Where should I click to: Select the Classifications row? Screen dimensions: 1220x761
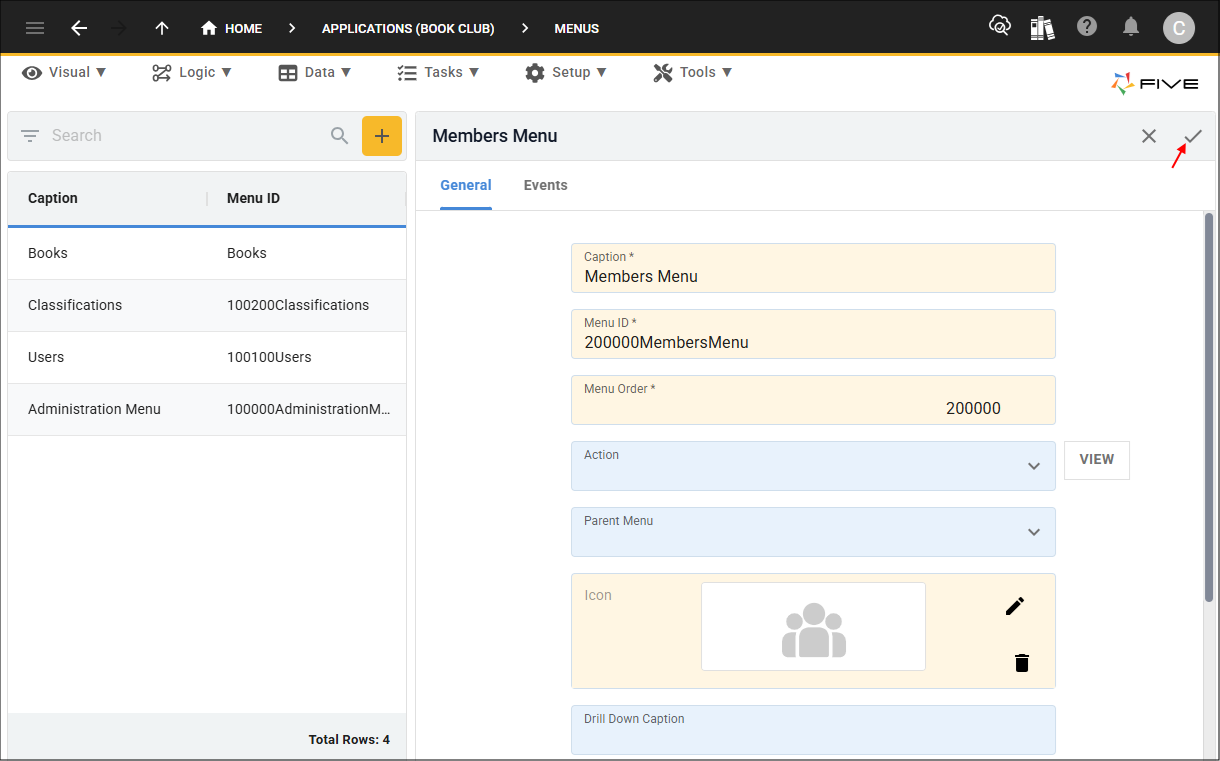point(207,305)
